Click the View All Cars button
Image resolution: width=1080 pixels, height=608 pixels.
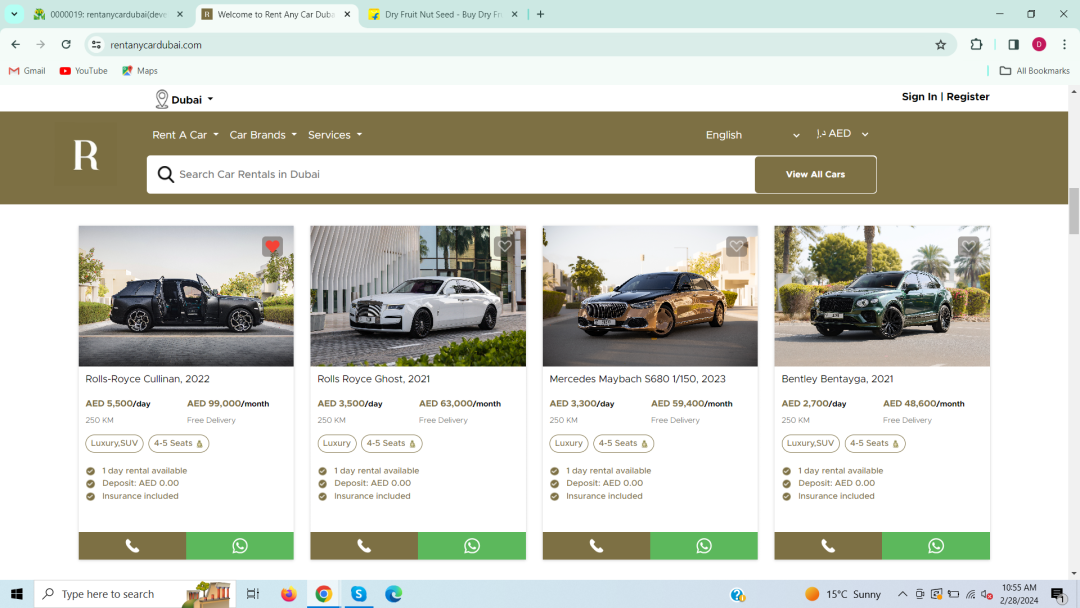(815, 175)
